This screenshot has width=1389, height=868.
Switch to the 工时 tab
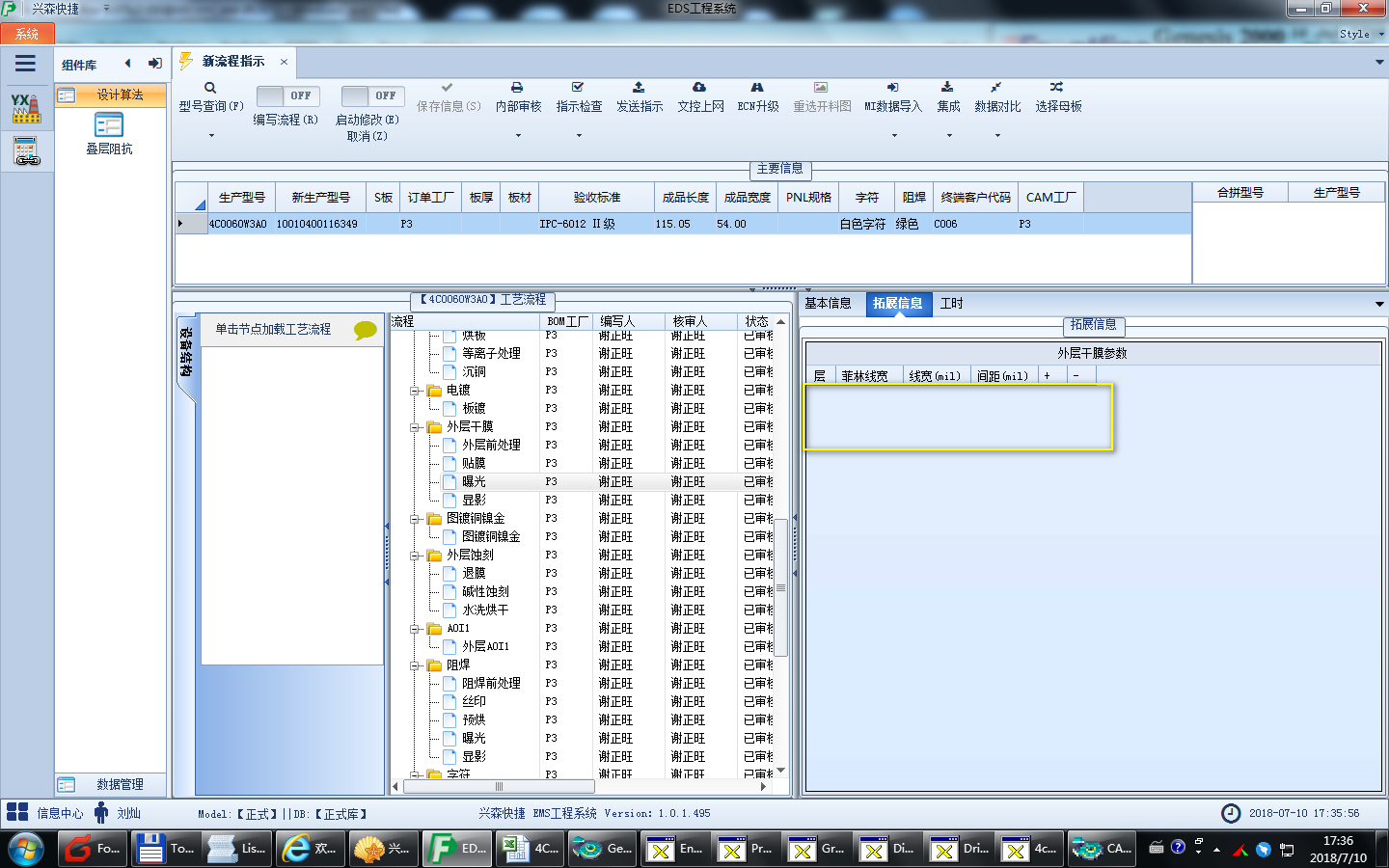pyautogui.click(x=952, y=303)
